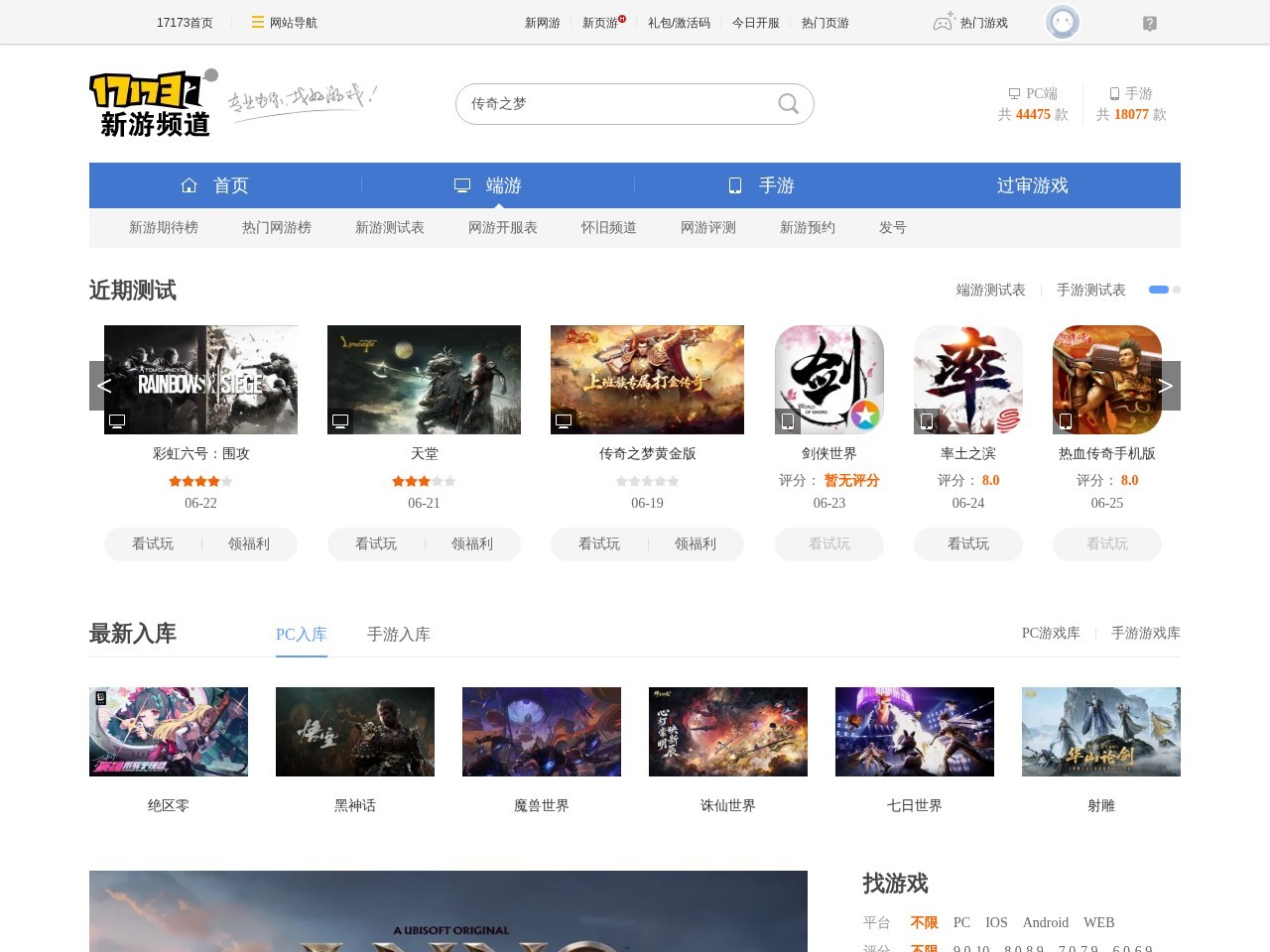Open 魔兽世界 game thumbnail

pos(542,732)
